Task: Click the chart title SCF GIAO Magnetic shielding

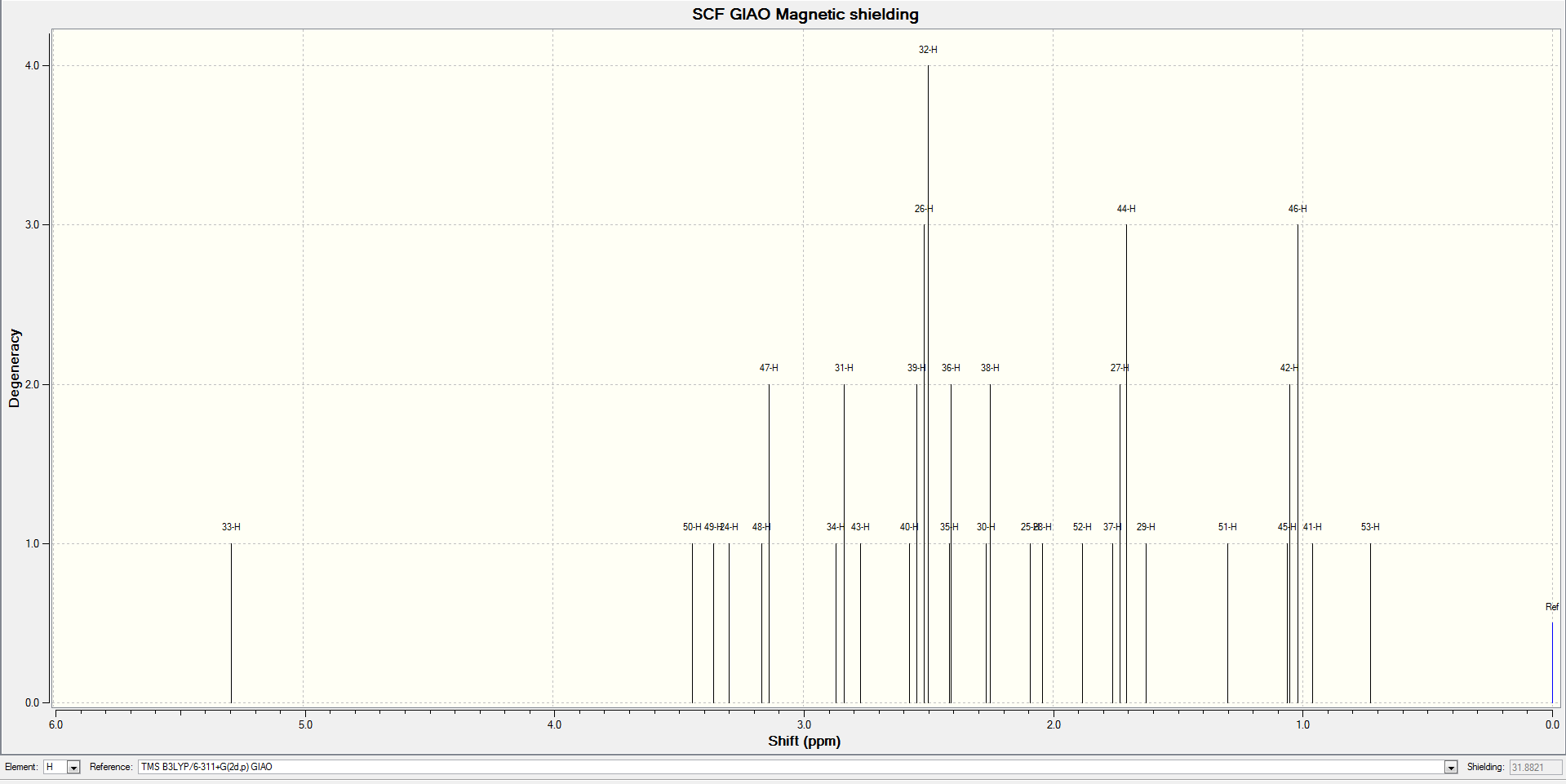Action: [805, 15]
